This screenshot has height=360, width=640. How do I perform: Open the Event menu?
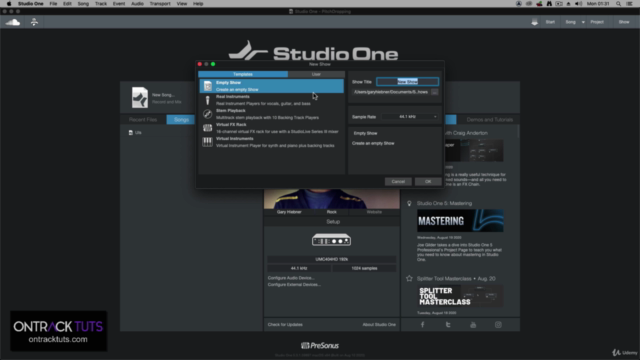119,4
